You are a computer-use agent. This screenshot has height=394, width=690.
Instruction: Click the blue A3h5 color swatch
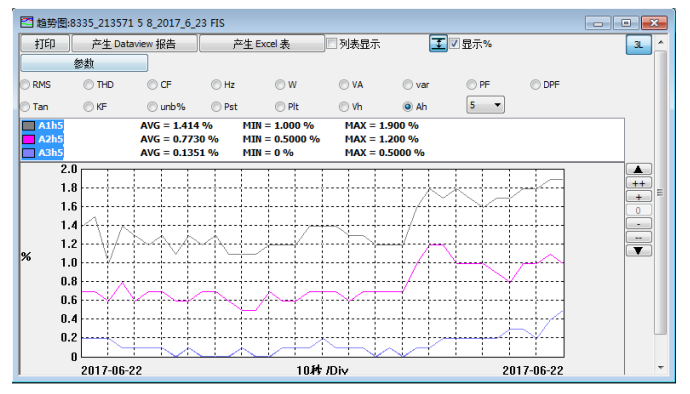(29, 153)
